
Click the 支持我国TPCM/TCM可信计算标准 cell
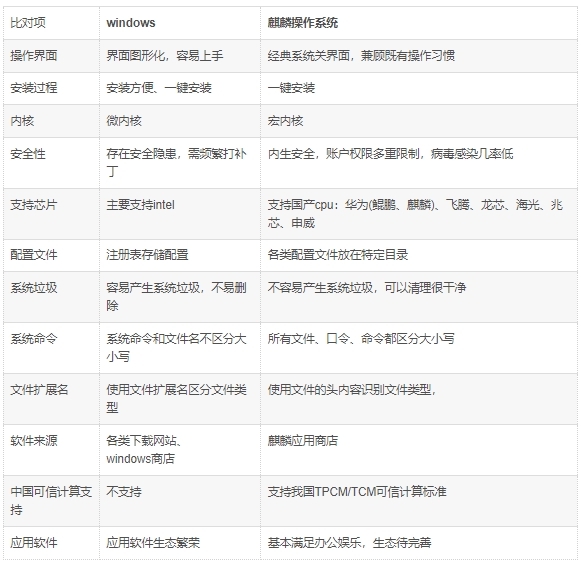[419, 501]
